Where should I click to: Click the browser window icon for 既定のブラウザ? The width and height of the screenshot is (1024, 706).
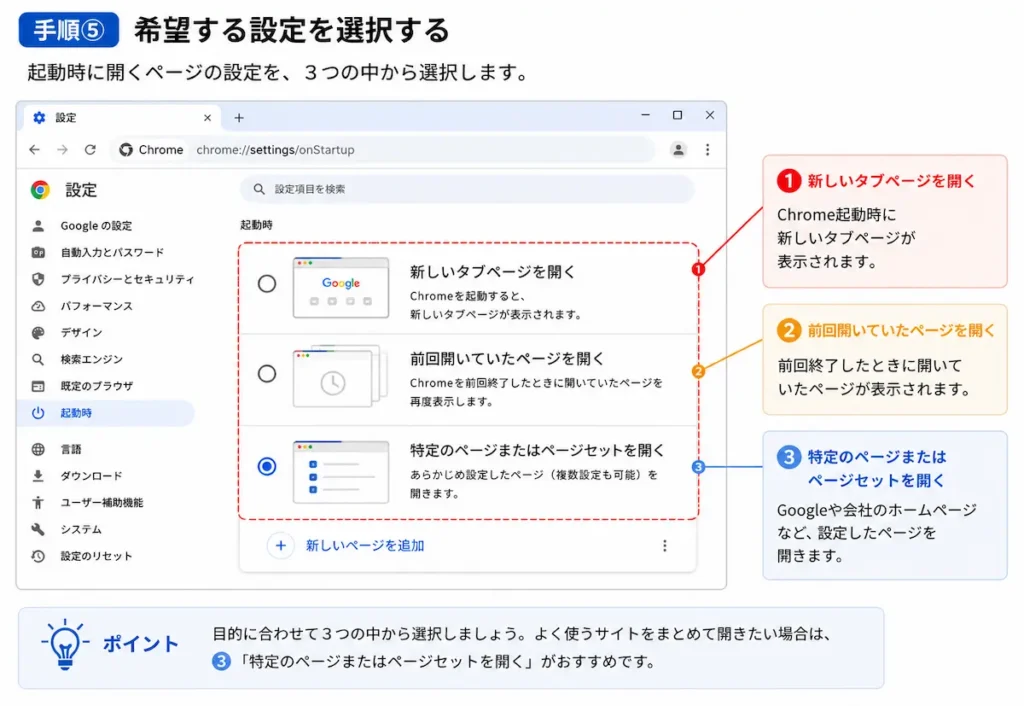point(39,386)
